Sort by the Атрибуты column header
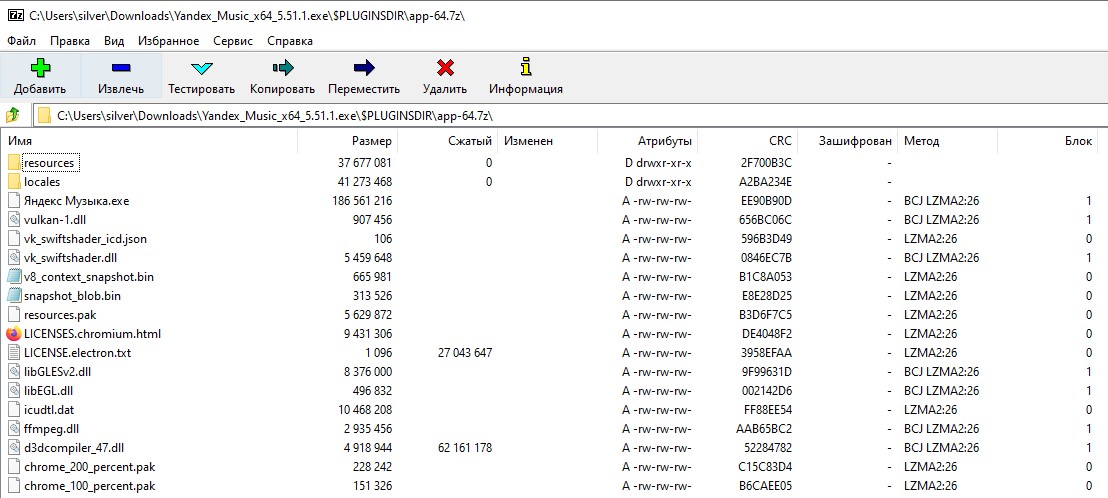 point(648,141)
